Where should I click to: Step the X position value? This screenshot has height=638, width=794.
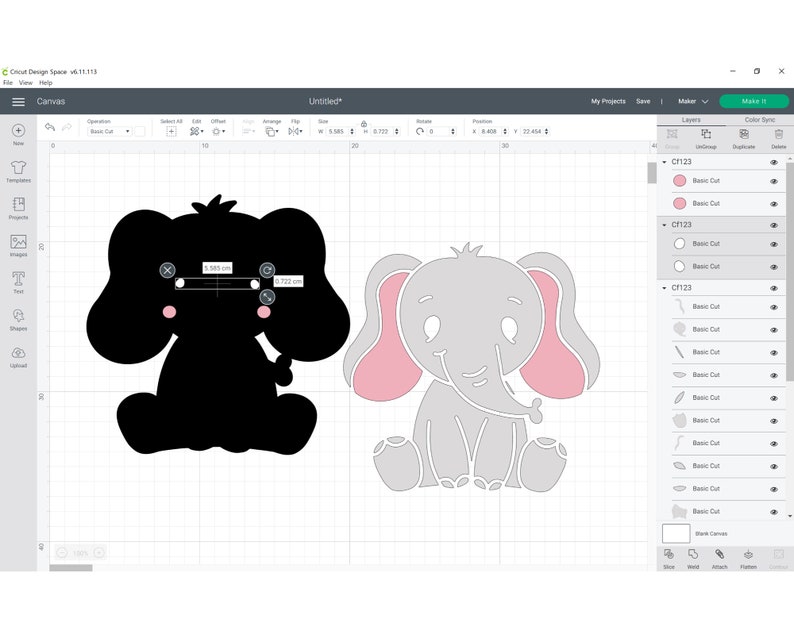(x=505, y=132)
